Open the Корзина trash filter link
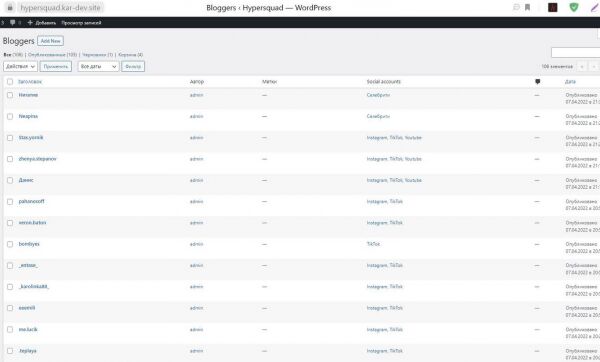Image resolution: width=600 pixels, height=362 pixels. click(130, 55)
